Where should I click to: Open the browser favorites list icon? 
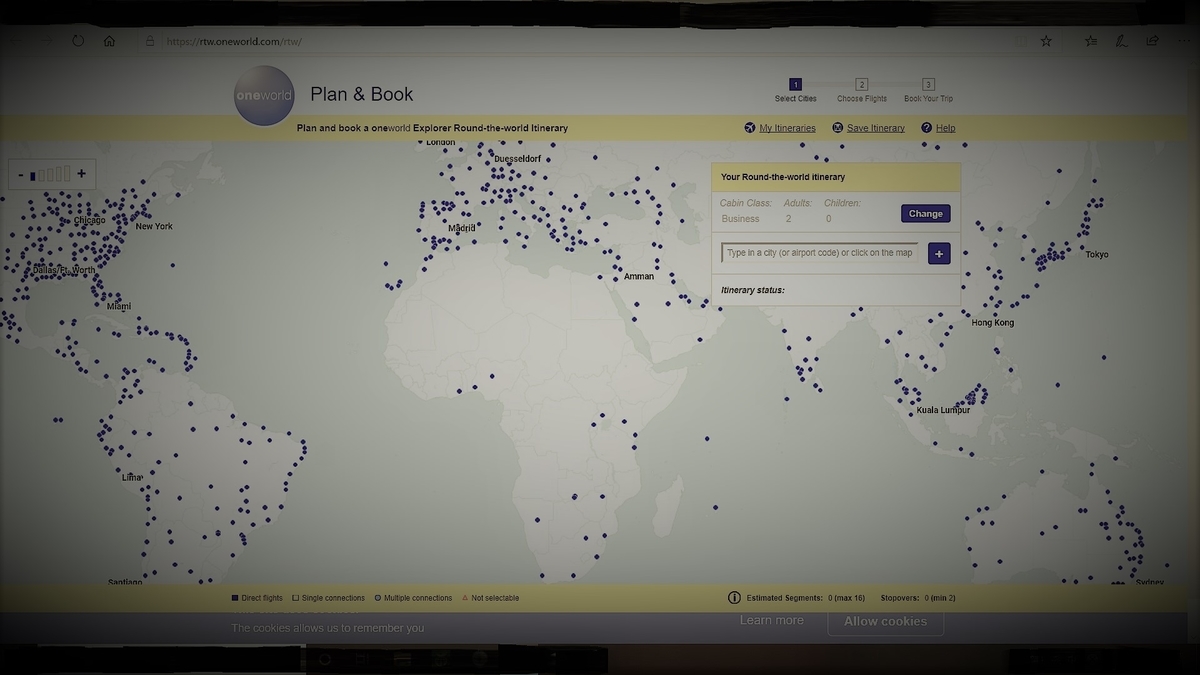pos(1091,41)
